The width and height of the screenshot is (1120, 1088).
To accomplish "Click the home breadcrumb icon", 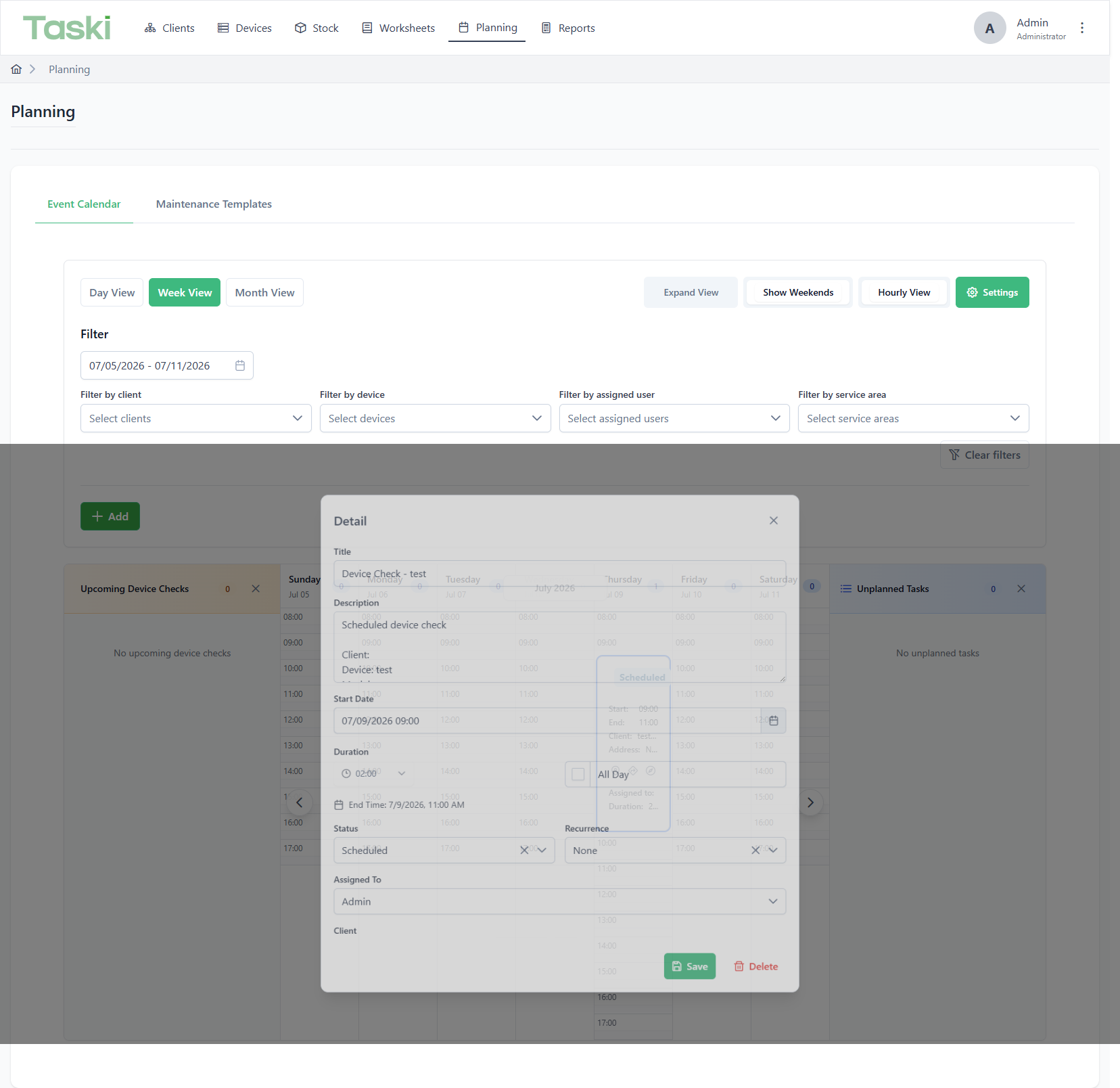I will pos(16,69).
